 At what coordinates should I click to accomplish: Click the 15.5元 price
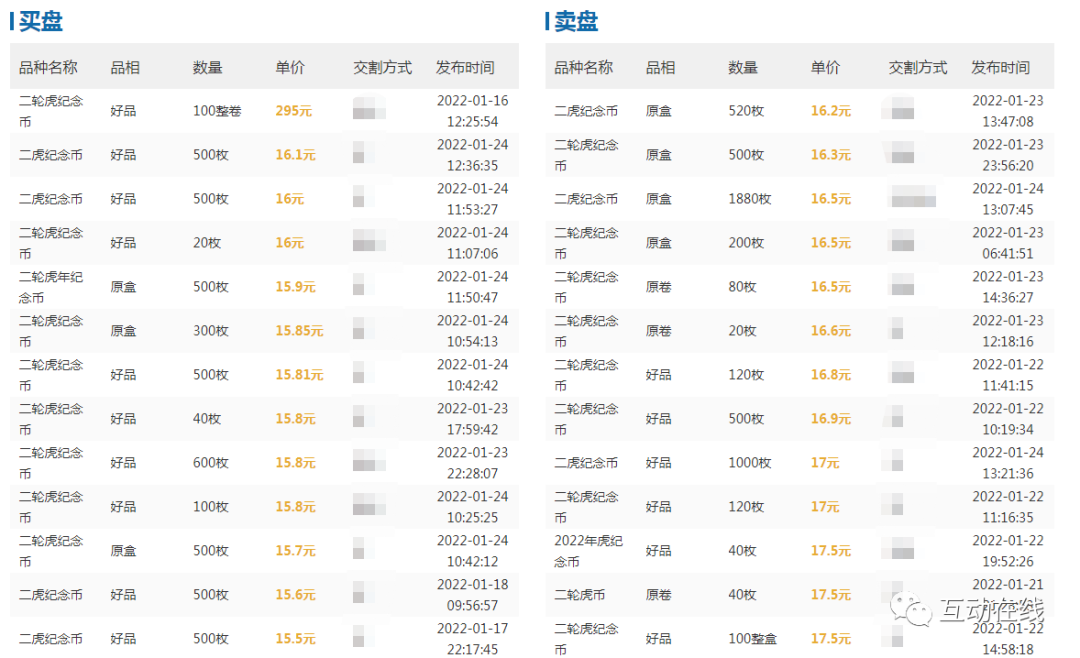295,639
